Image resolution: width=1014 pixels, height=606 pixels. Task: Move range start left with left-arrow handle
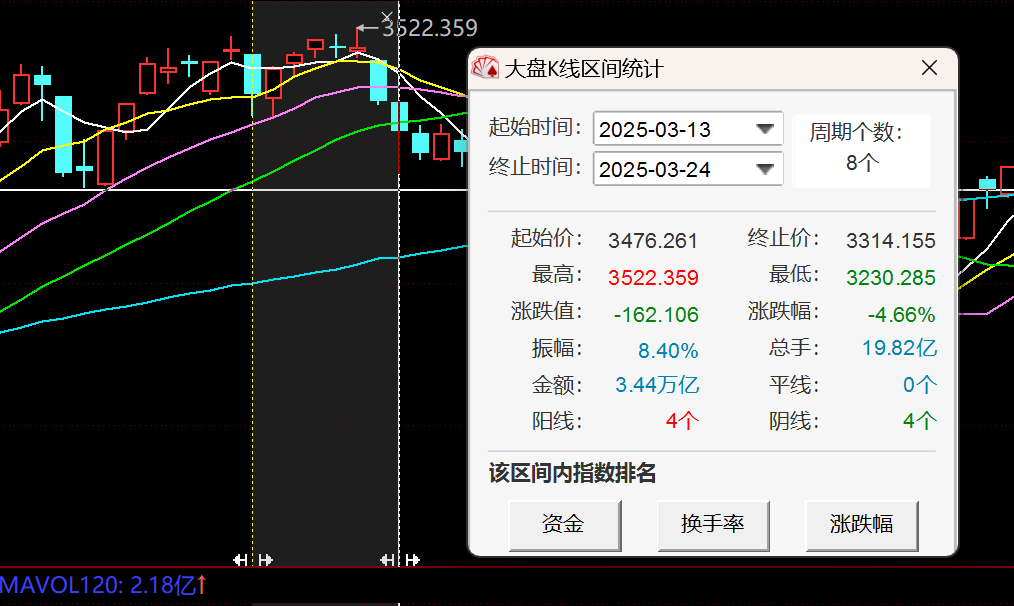click(x=240, y=560)
